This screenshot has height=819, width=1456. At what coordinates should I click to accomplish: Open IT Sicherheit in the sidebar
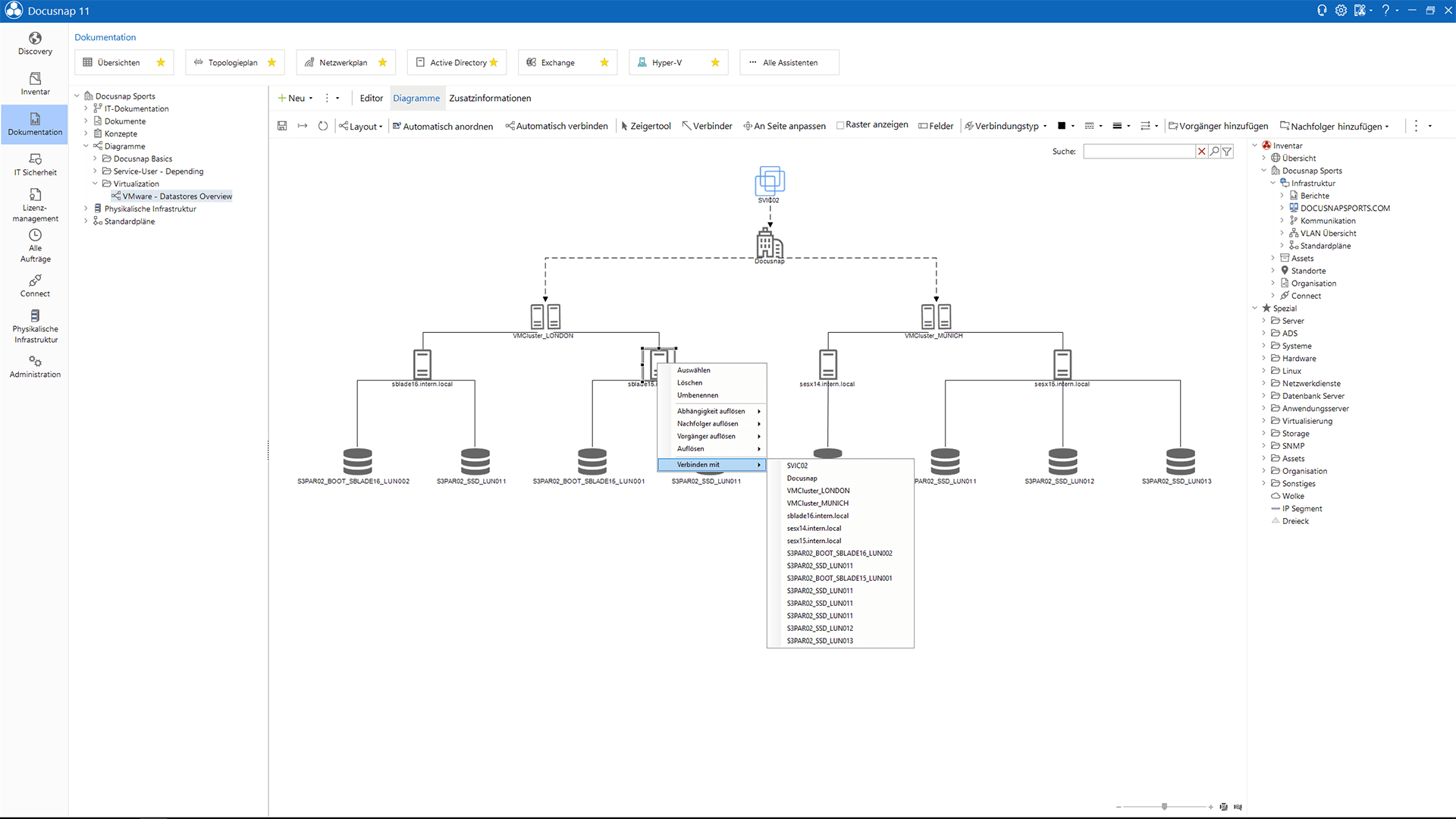(x=35, y=164)
